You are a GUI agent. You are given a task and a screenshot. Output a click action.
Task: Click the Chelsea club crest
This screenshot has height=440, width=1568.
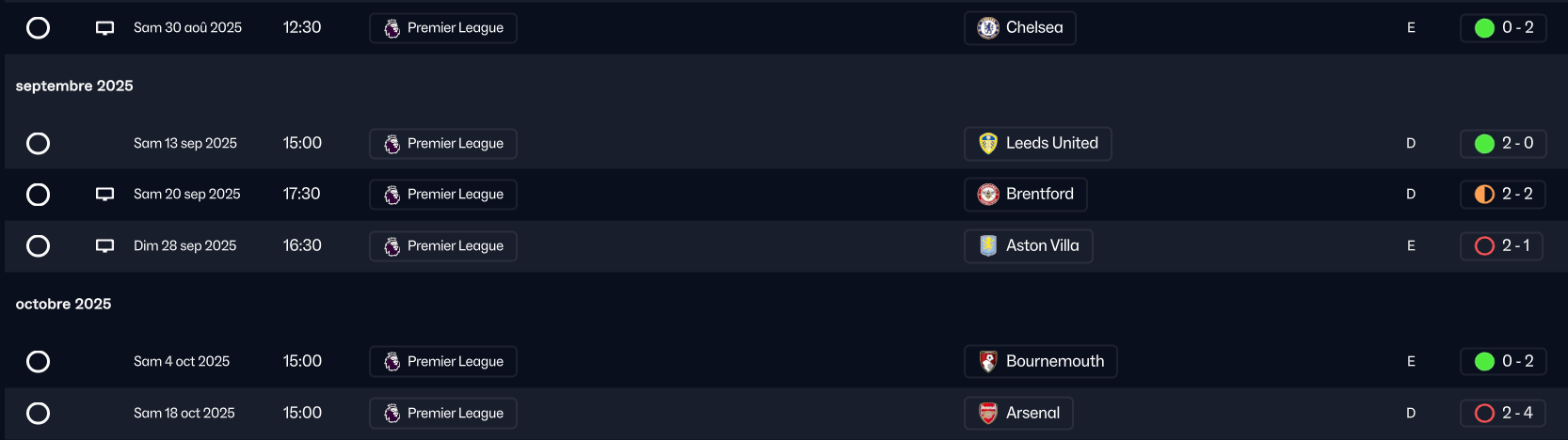[x=987, y=28]
